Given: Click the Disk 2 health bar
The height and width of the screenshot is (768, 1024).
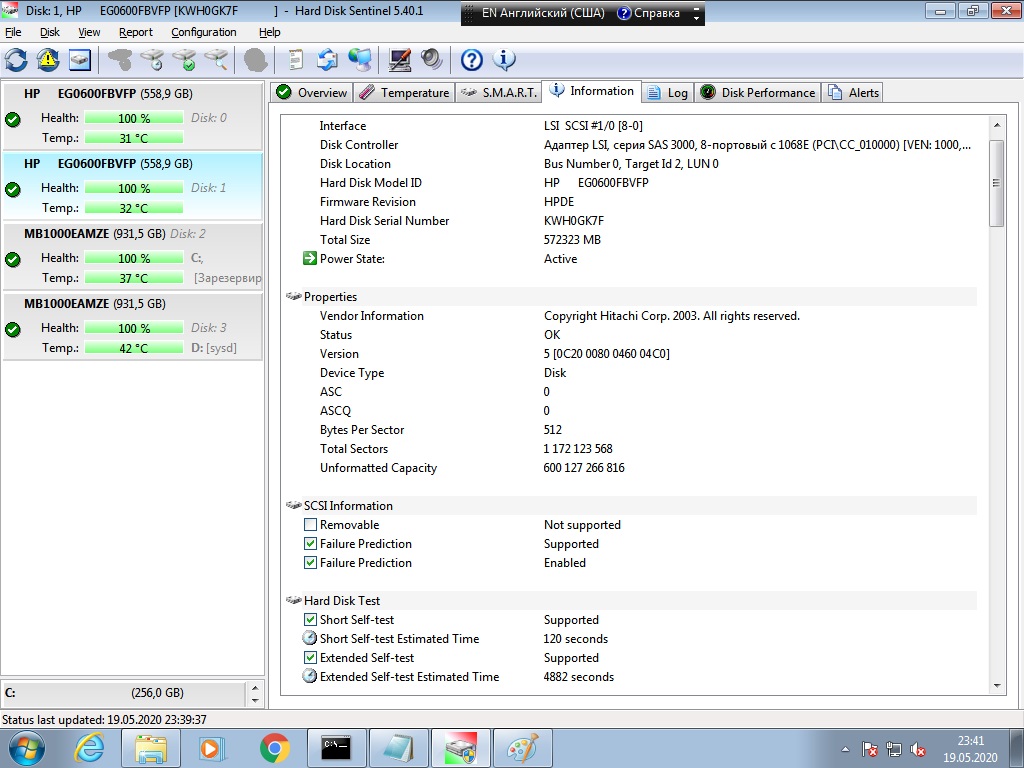Looking at the screenshot, I should tap(134, 258).
